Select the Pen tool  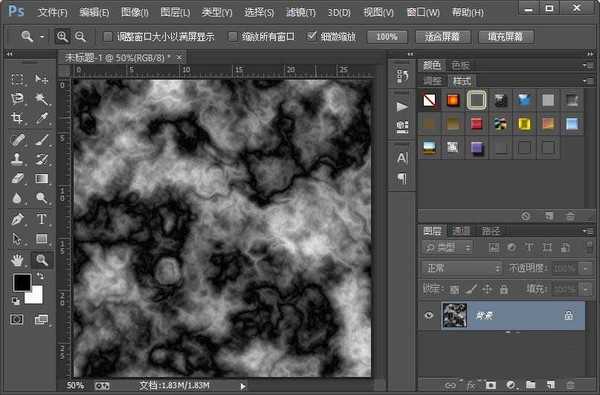click(17, 219)
